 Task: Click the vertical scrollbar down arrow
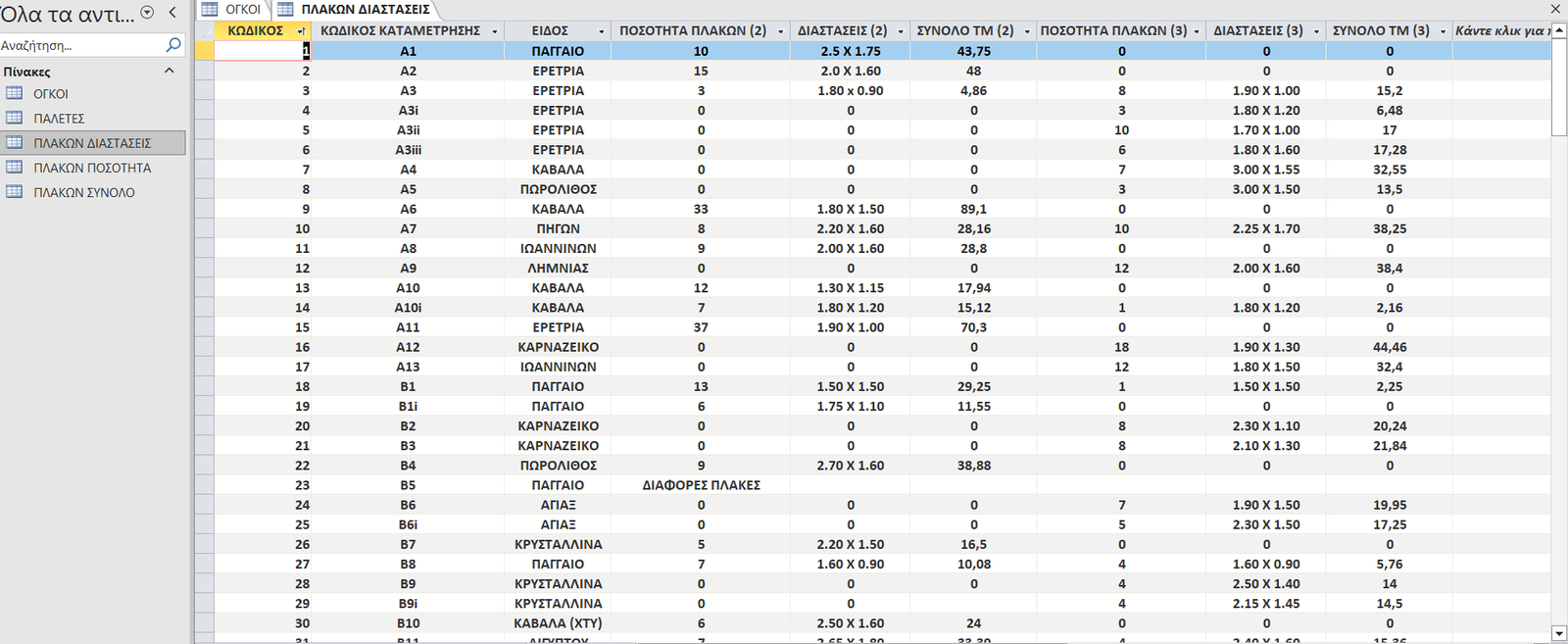pyautogui.click(x=1559, y=633)
